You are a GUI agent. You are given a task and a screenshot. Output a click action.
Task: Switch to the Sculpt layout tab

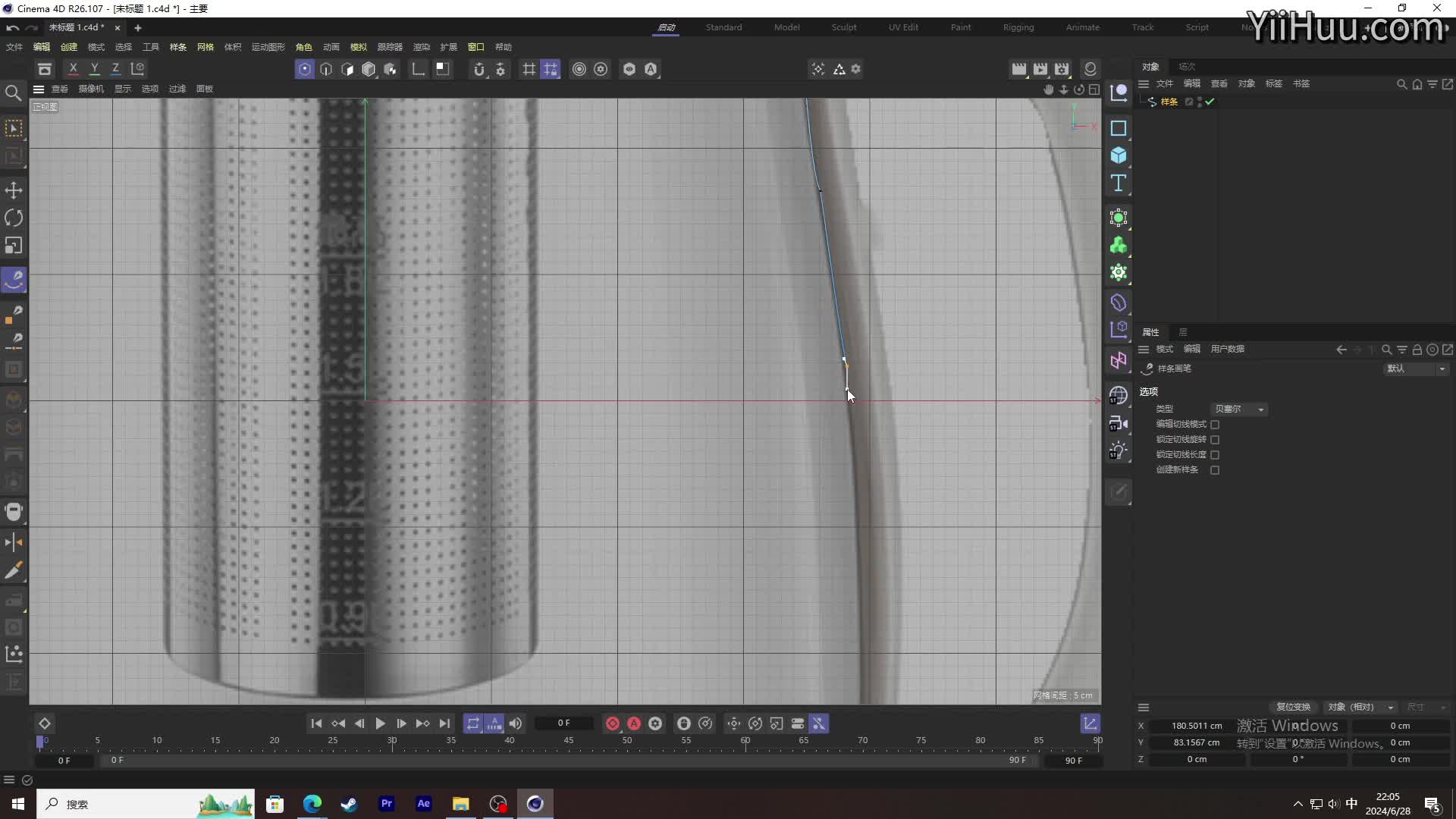click(x=843, y=27)
